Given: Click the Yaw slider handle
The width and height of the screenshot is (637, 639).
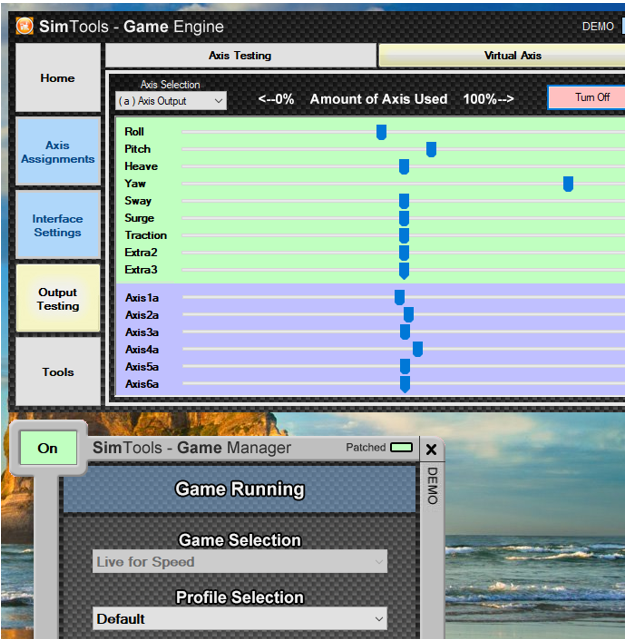Looking at the screenshot, I should point(568,184).
